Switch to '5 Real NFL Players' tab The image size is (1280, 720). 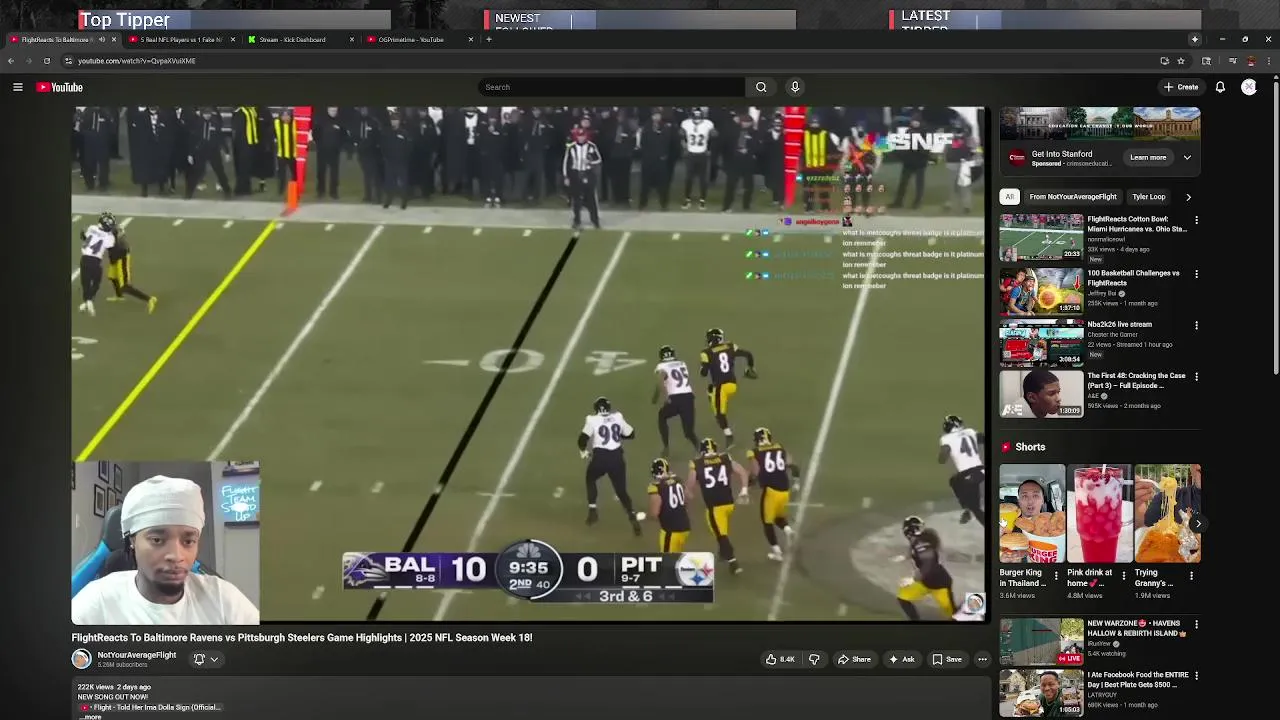click(181, 40)
